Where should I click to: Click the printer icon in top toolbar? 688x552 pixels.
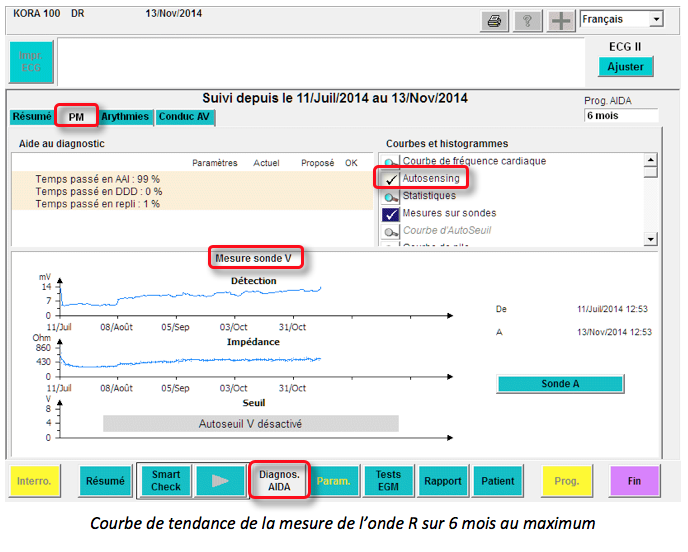point(494,21)
